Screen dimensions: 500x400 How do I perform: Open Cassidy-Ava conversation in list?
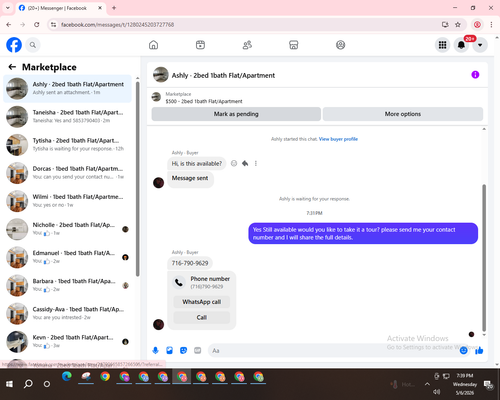point(67,313)
